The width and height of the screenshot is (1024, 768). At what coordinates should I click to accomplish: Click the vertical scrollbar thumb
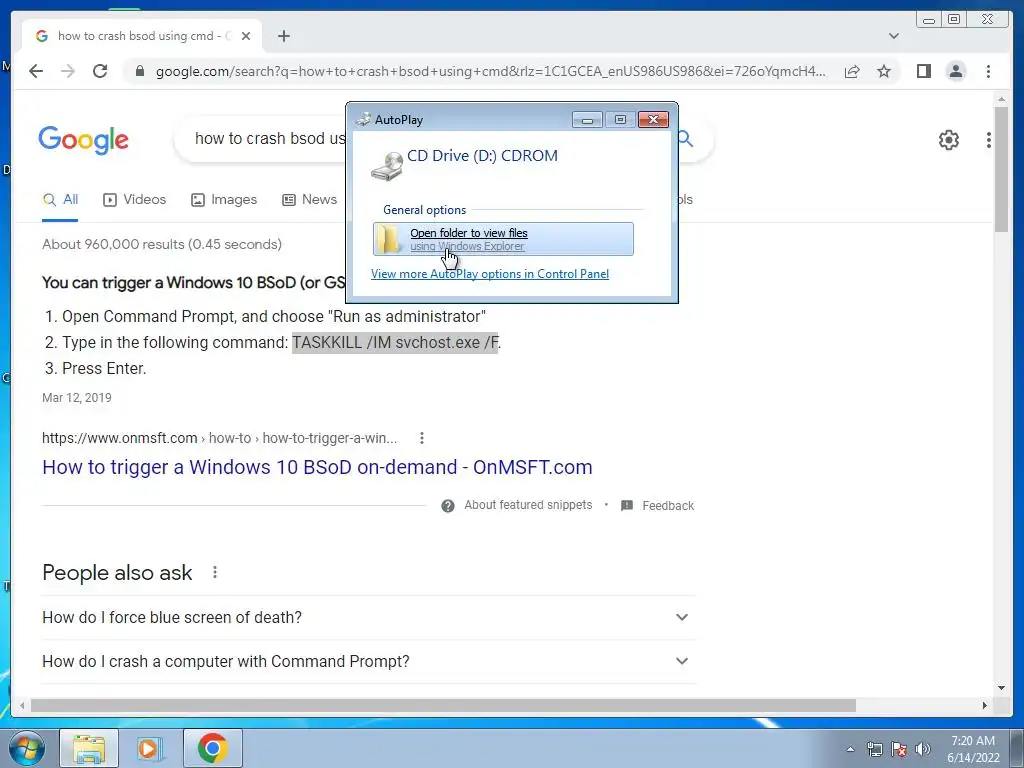(1001, 168)
